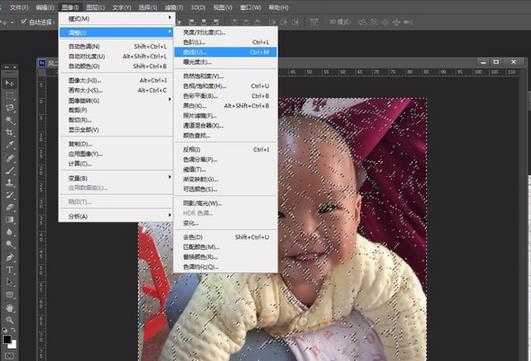Choose 应用图像(Y) entry
This screenshot has width=531, height=361.
[x=115, y=154]
